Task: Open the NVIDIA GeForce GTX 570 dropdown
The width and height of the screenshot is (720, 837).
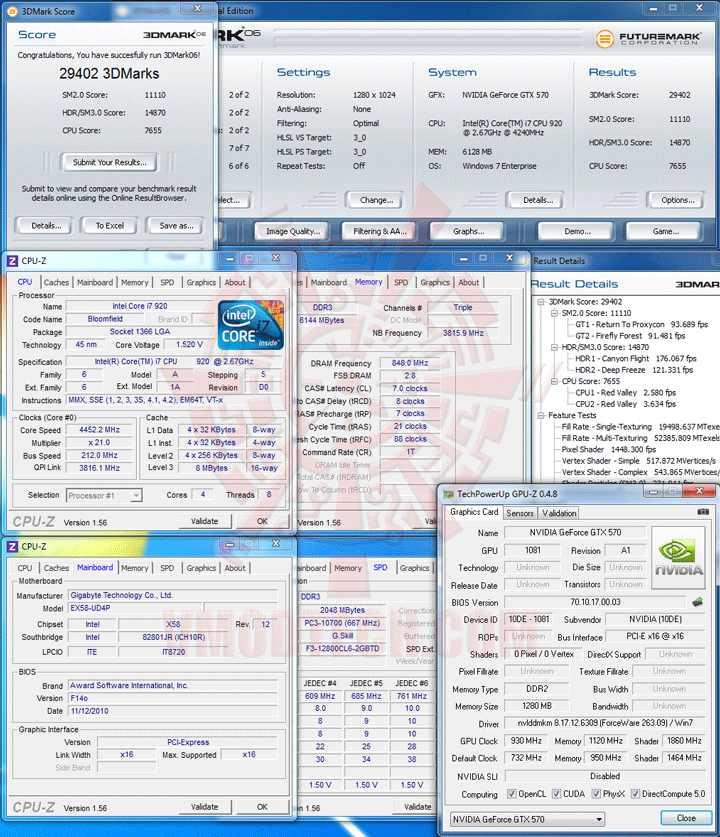Action: (527, 819)
